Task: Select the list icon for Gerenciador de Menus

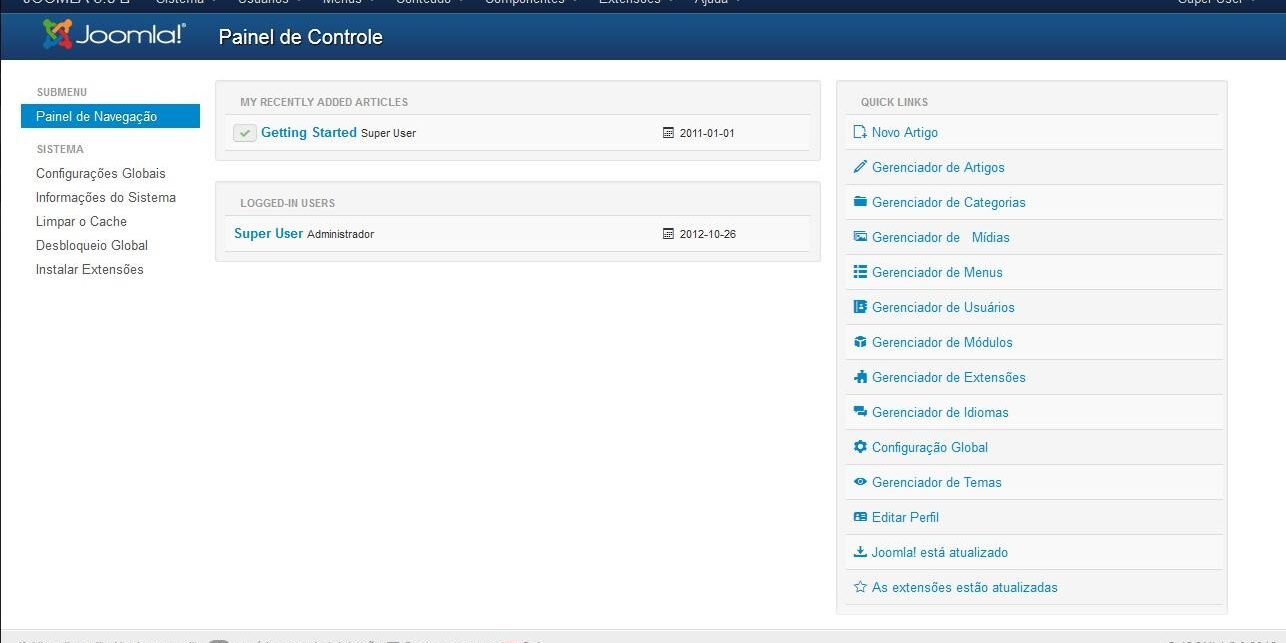Action: pyautogui.click(x=860, y=272)
